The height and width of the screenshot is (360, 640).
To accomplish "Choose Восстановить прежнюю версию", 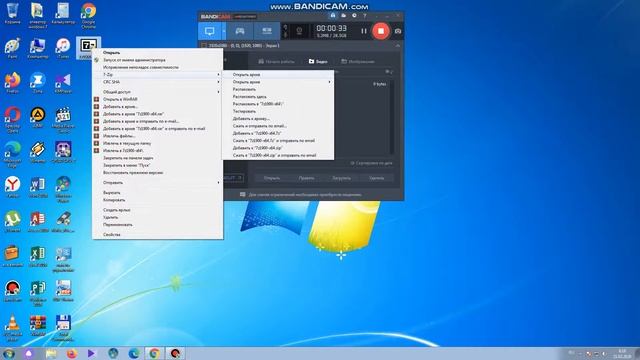I will click(x=158, y=173).
